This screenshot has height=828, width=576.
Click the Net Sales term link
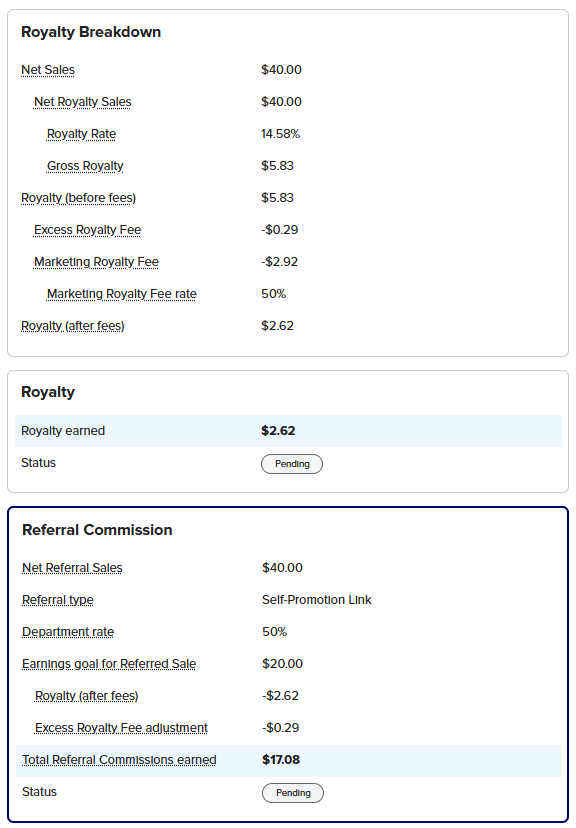[x=48, y=70]
